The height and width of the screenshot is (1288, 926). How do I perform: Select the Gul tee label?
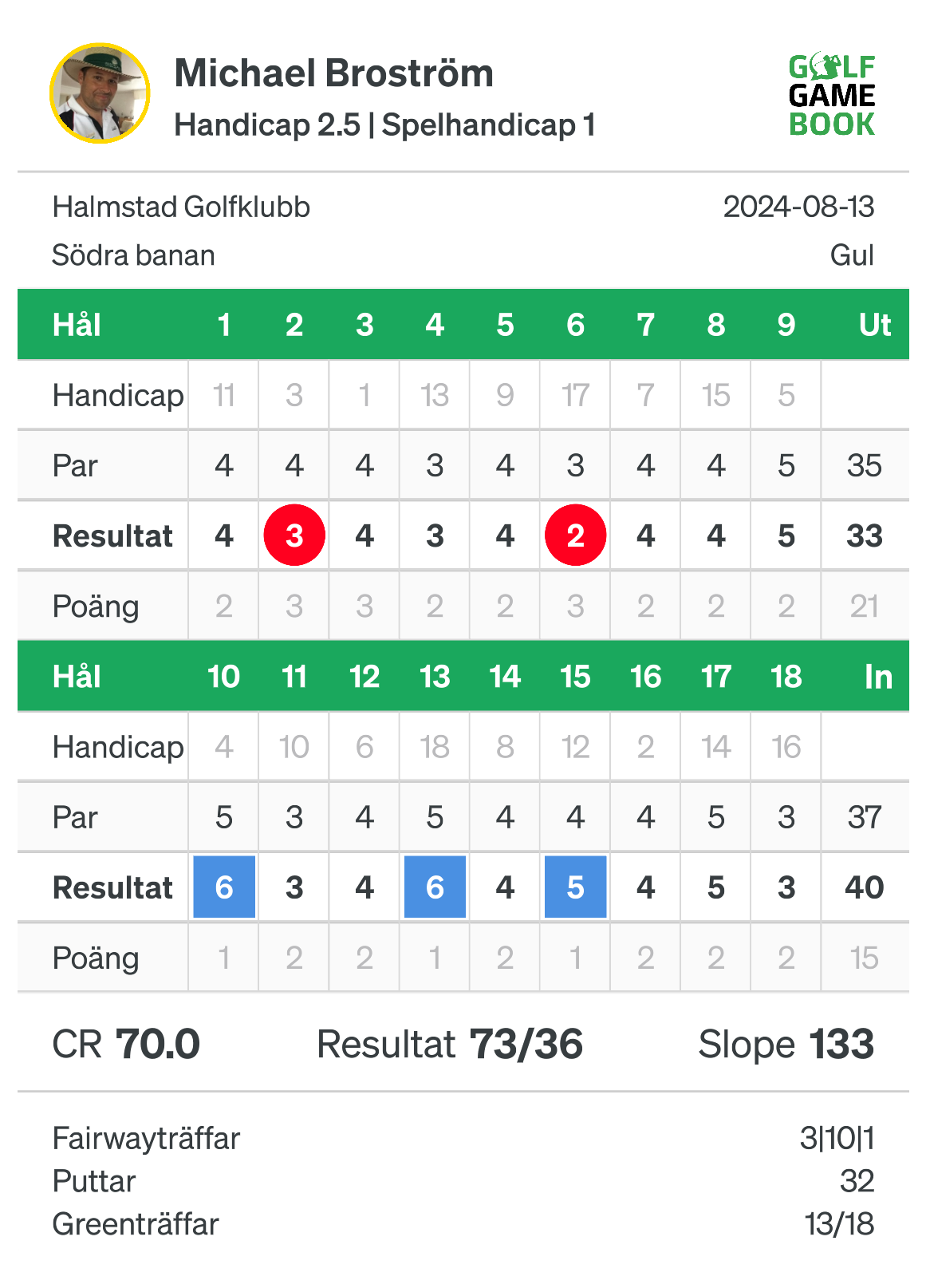coord(853,255)
